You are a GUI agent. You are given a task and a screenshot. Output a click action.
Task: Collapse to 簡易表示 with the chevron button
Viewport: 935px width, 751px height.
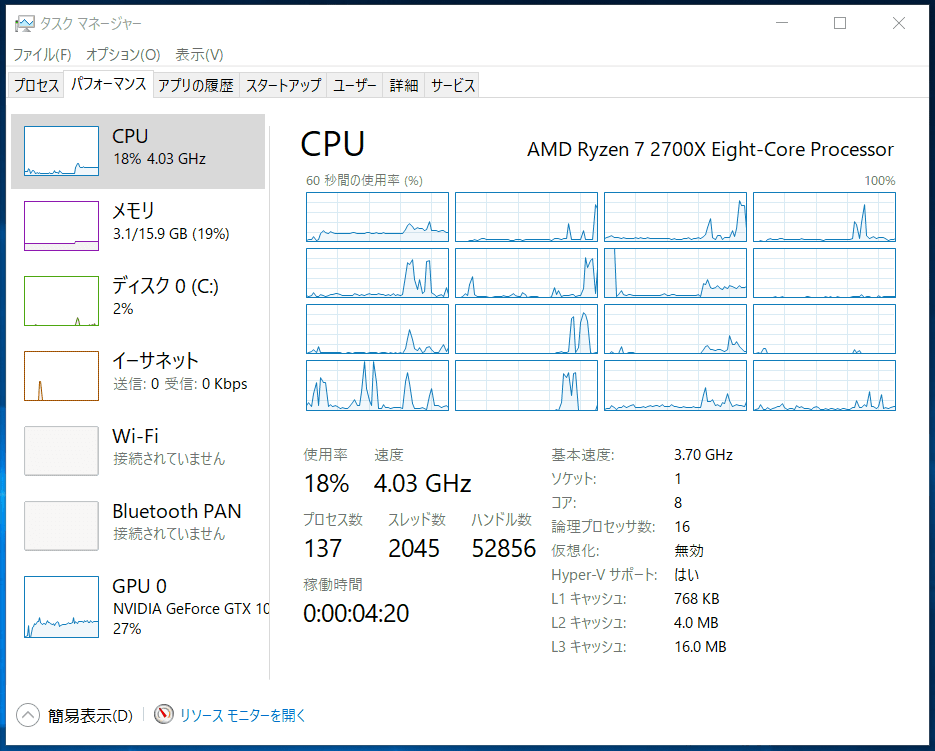tap(27, 715)
